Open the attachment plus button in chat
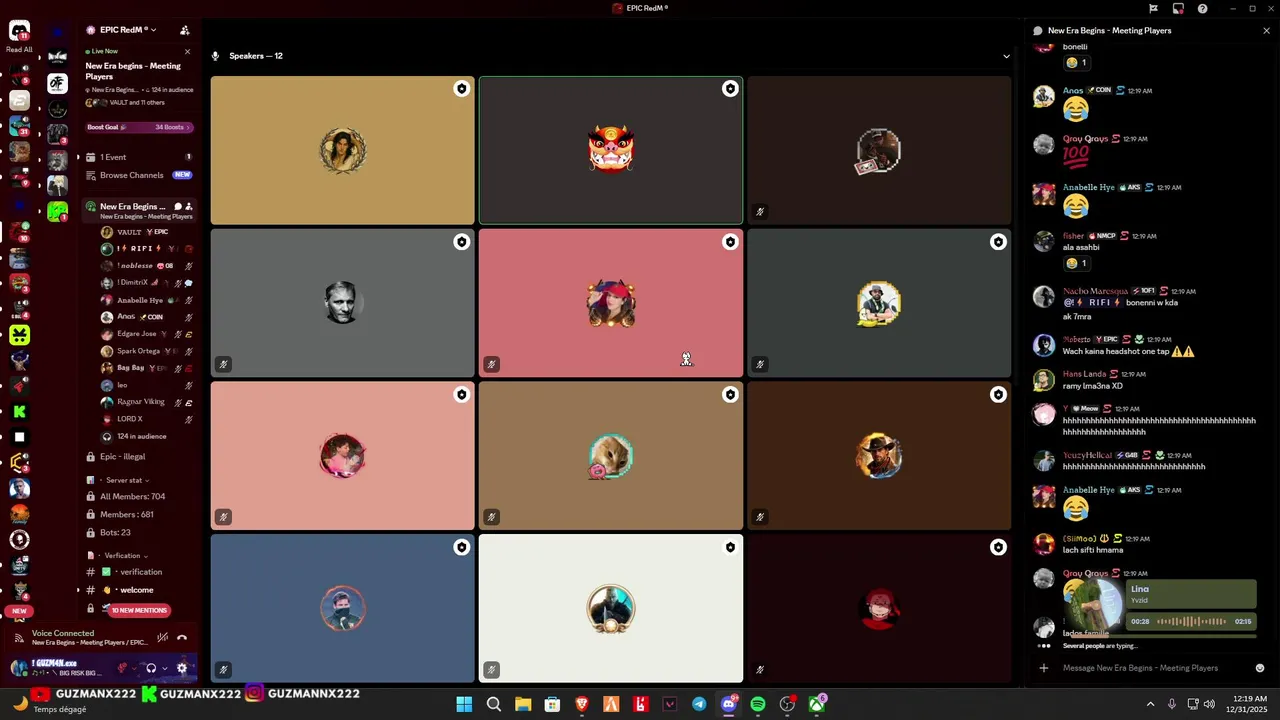1280x720 pixels. [1044, 668]
